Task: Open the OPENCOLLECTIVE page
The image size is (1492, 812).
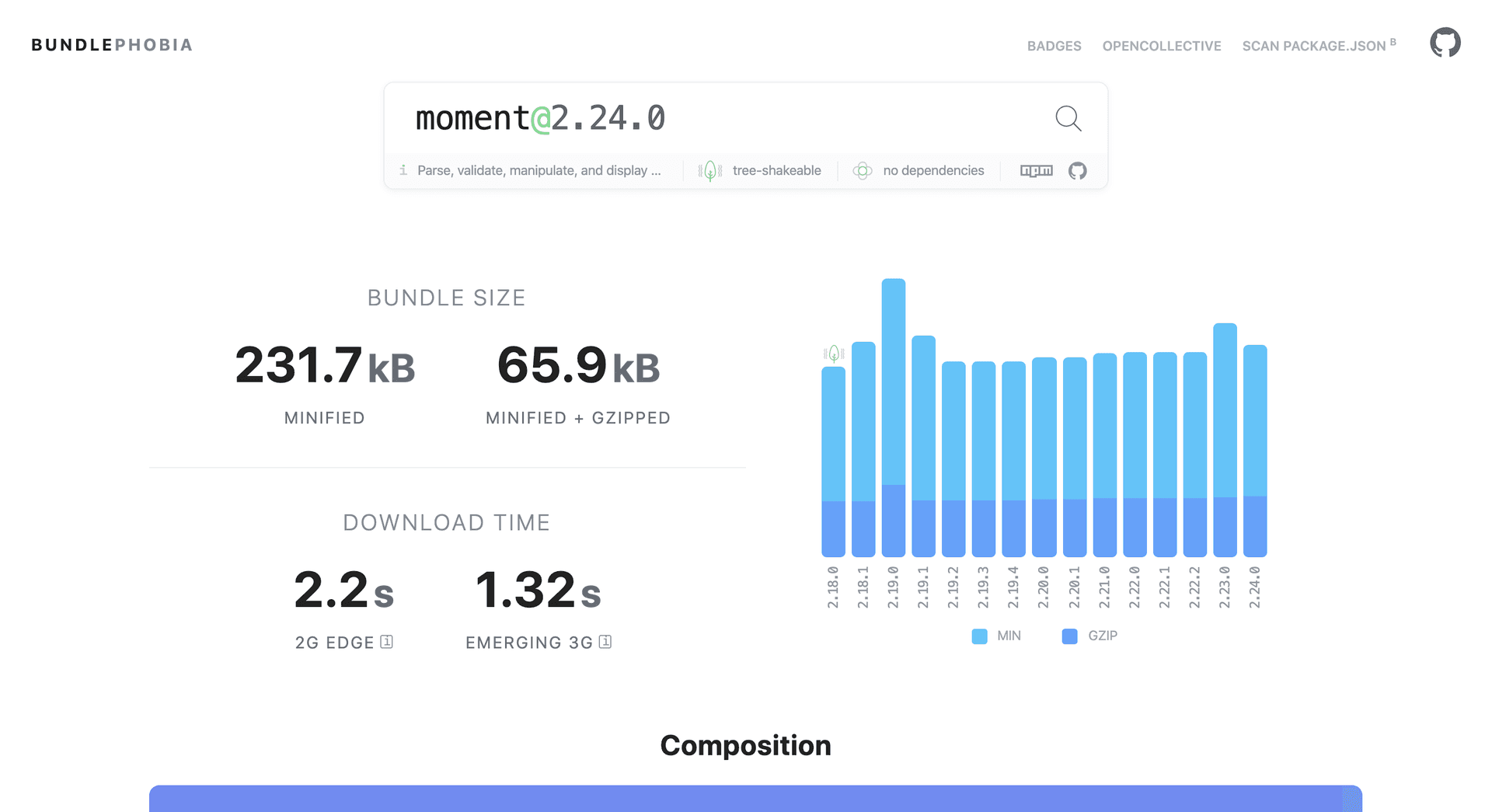Action: coord(1161,46)
